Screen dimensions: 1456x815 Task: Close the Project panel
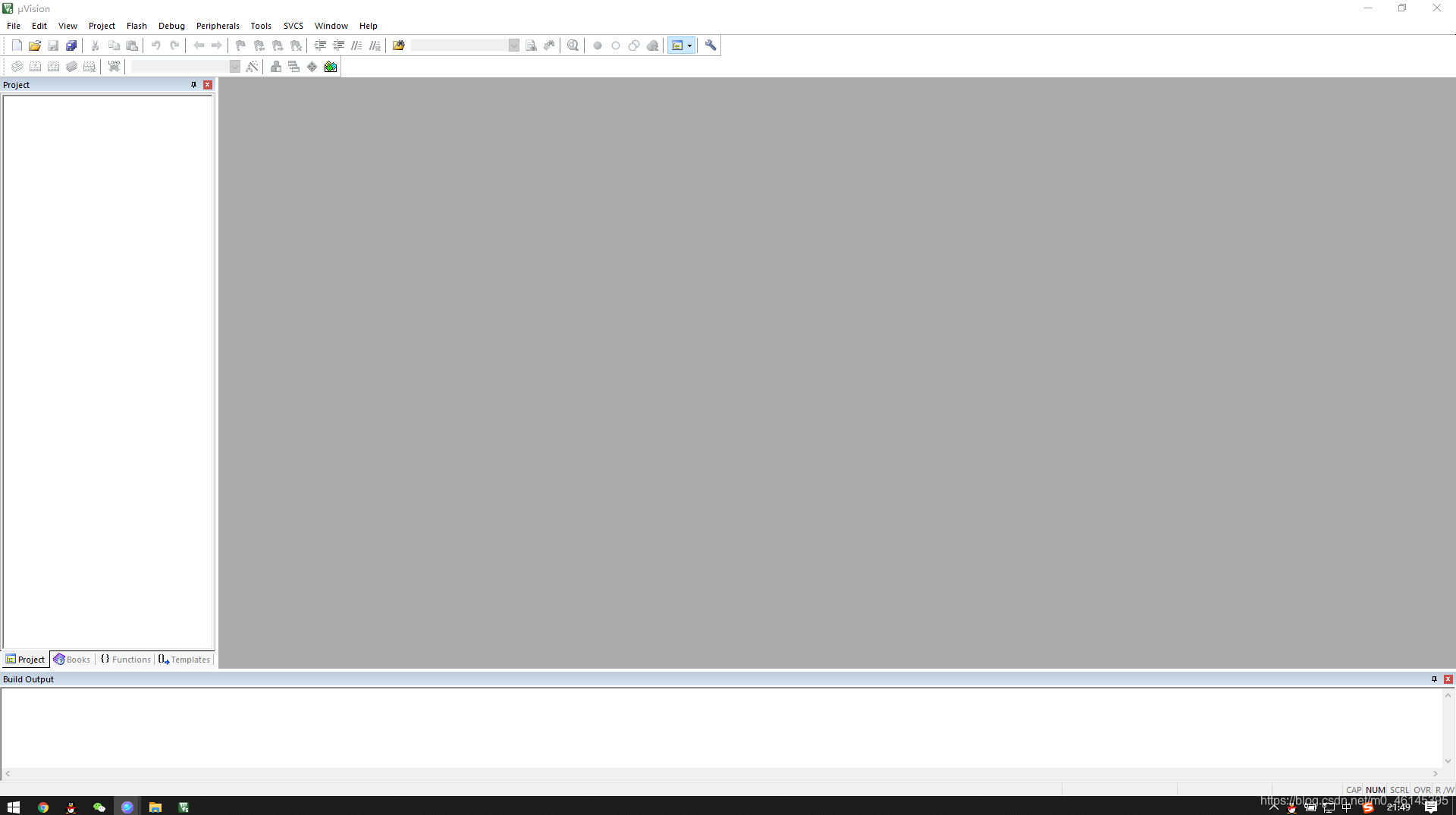(x=208, y=85)
